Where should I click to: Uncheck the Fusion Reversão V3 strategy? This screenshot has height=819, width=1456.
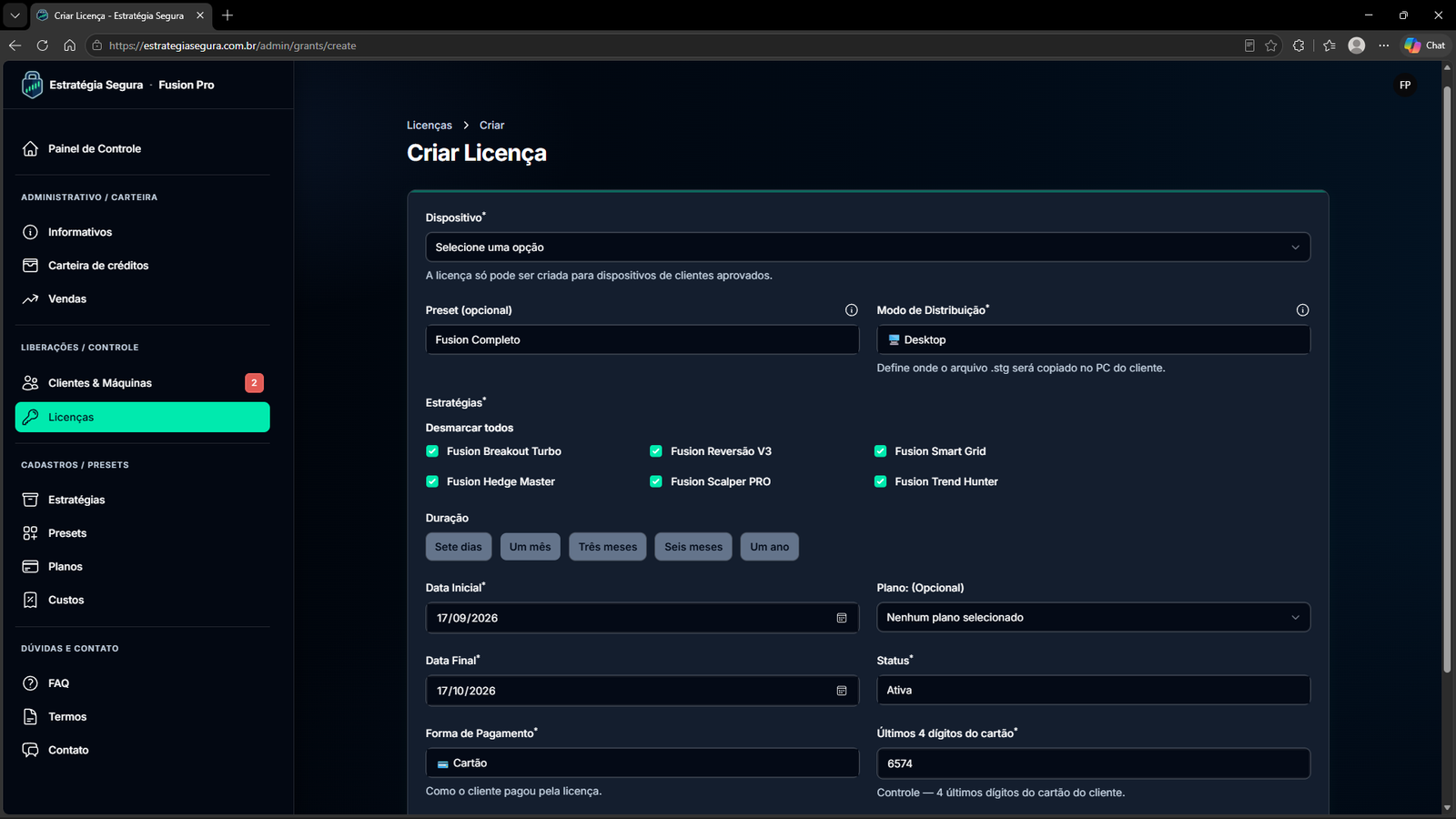point(655,451)
